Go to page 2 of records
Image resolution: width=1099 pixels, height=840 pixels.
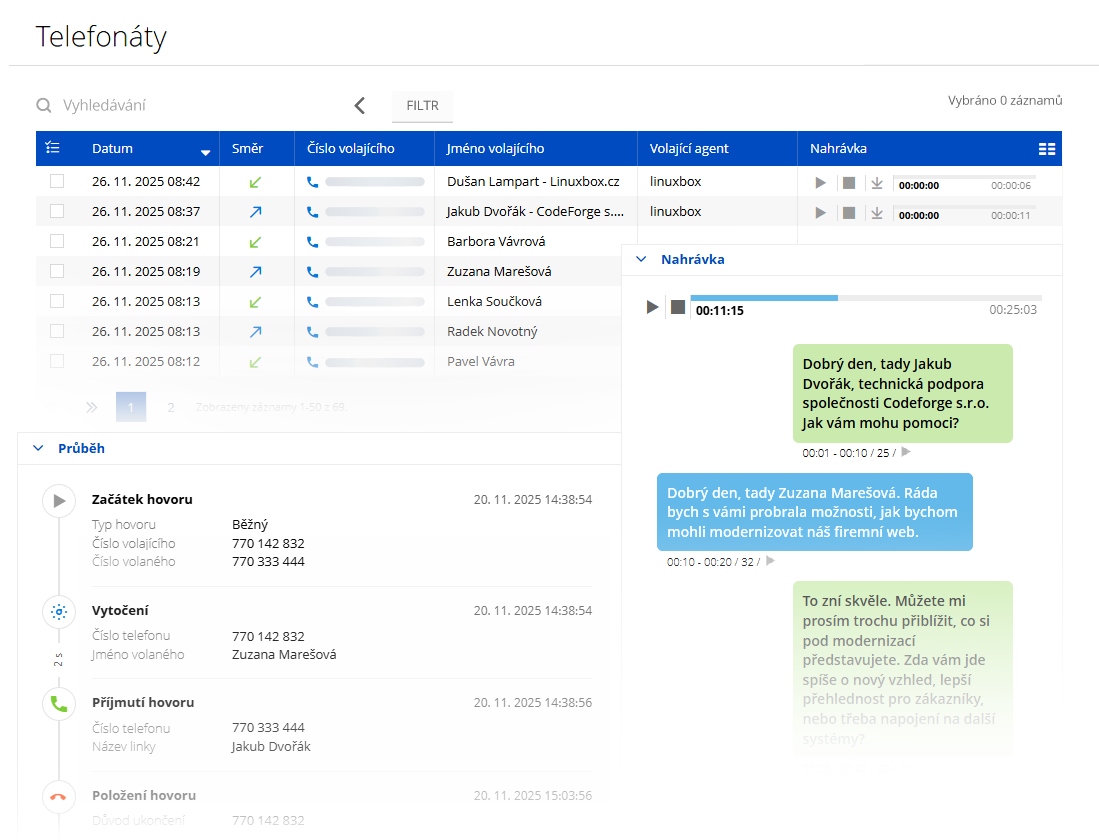(x=171, y=407)
